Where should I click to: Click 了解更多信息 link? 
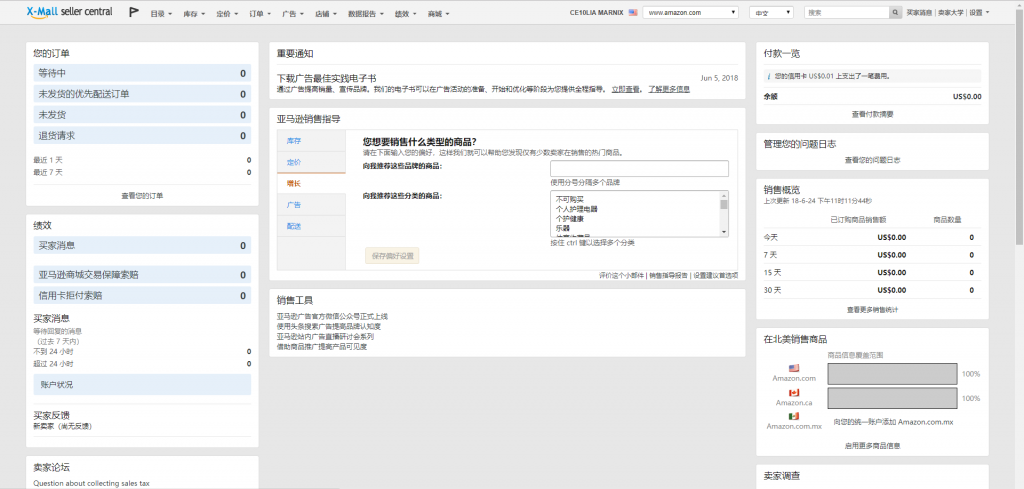(x=669, y=89)
